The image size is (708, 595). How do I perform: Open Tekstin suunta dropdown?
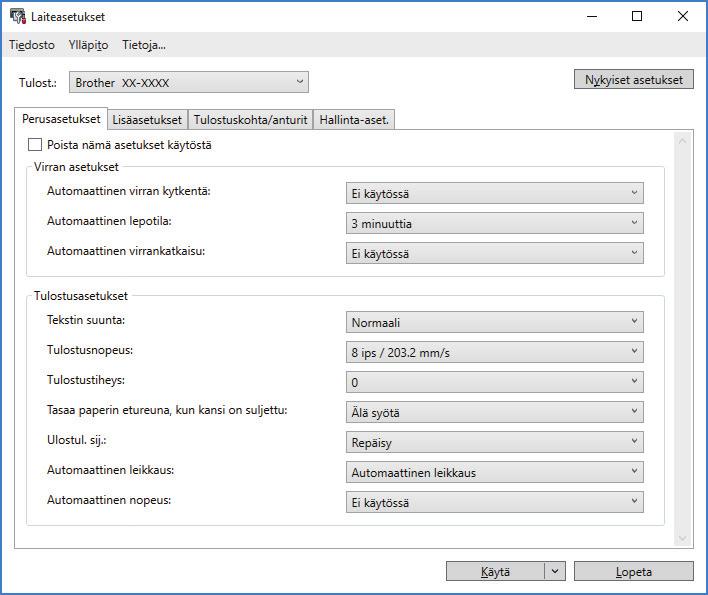coord(494,322)
